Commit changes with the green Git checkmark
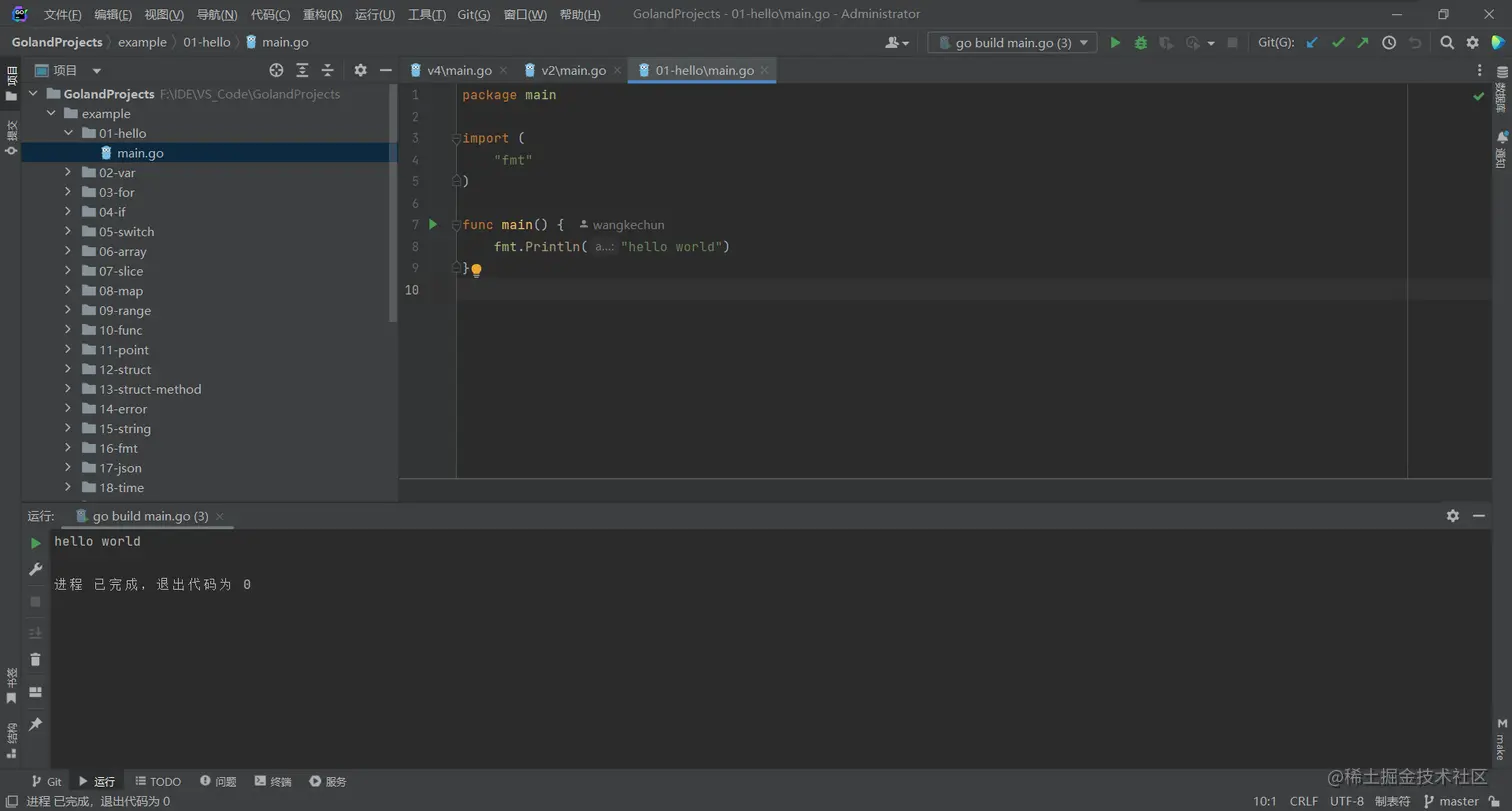This screenshot has width=1512, height=811. click(1338, 43)
